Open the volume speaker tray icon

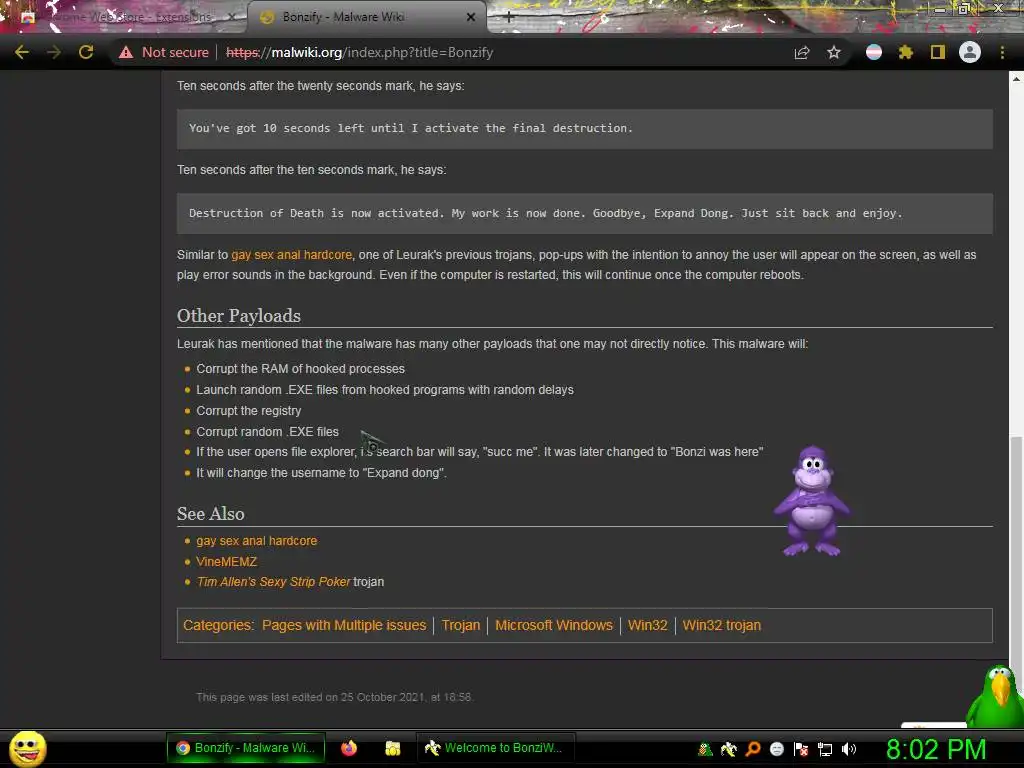coord(849,749)
